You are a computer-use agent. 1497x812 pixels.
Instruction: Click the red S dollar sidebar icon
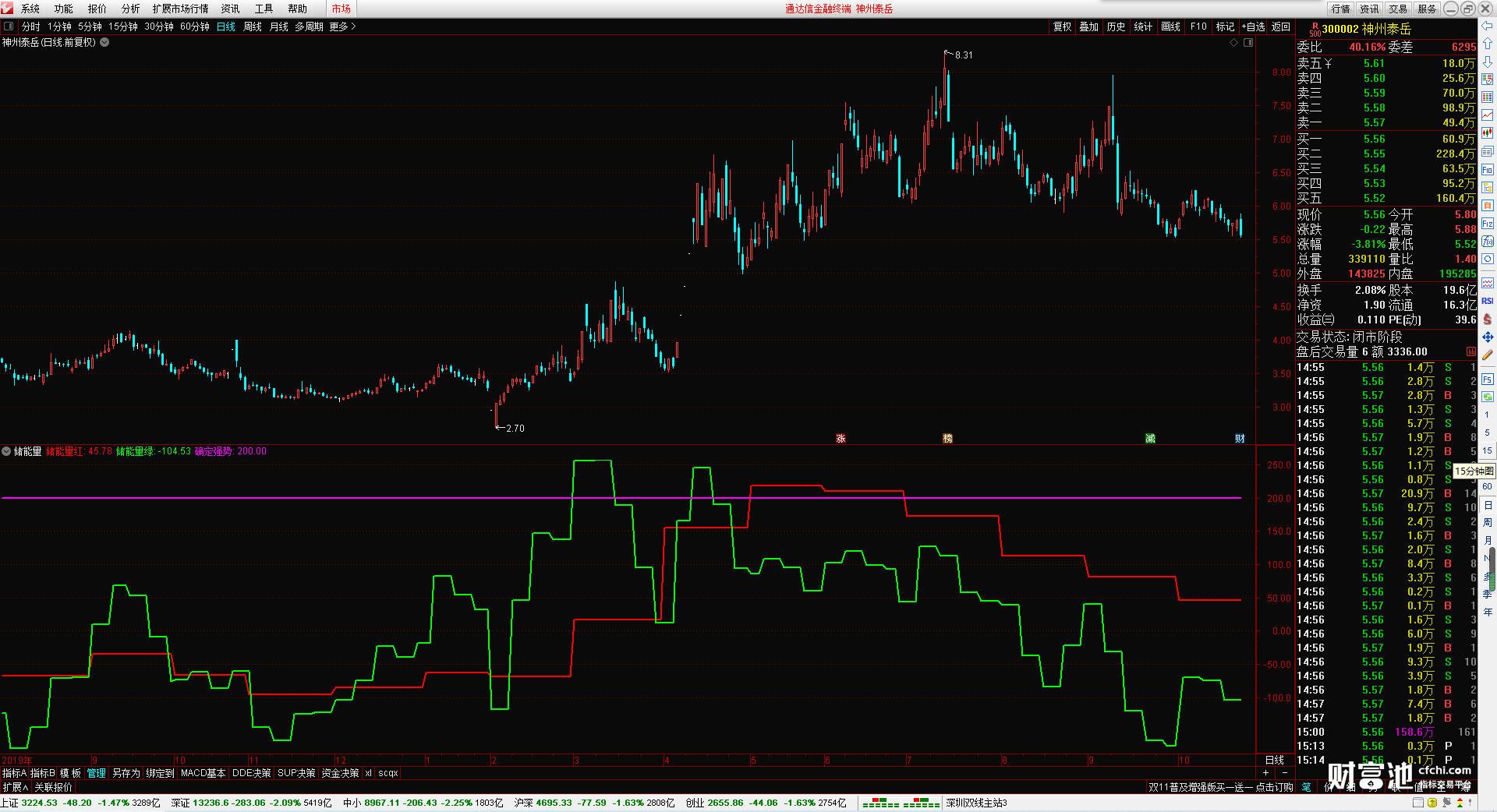(1487, 319)
